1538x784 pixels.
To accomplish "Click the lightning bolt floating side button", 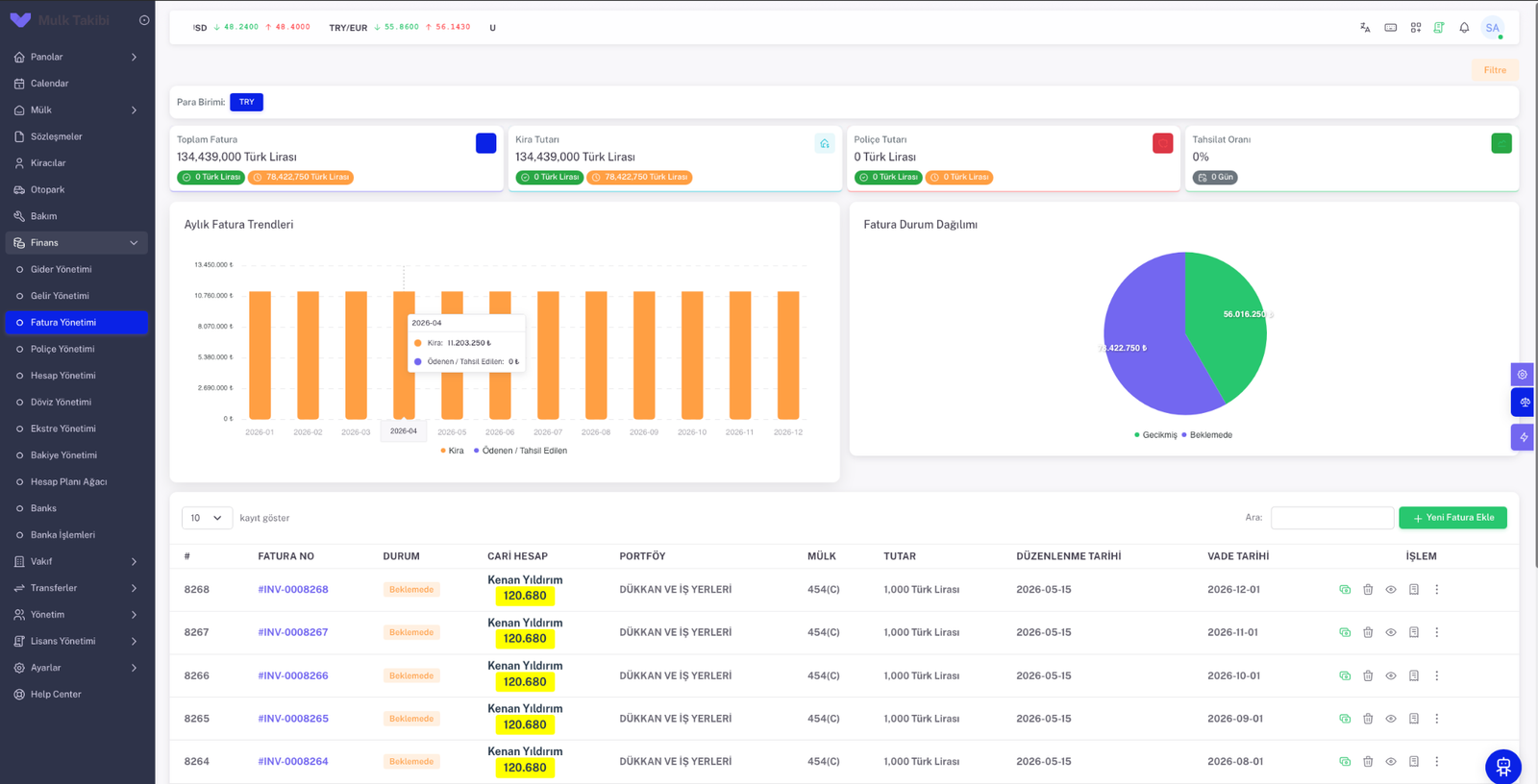I will click(x=1522, y=437).
